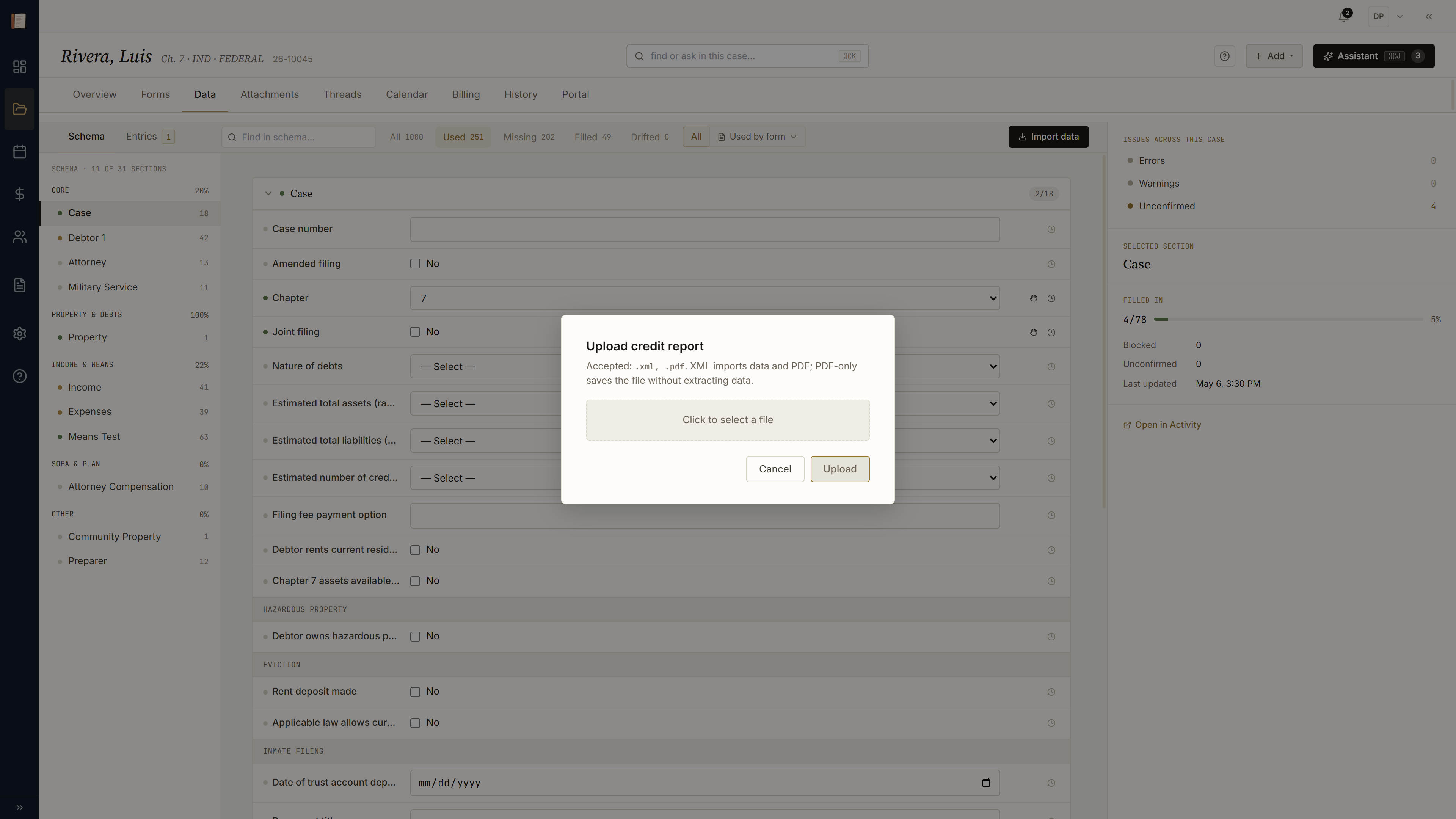Open the help icon in left sidebar
Image resolution: width=1456 pixels, height=819 pixels.
coord(19,376)
